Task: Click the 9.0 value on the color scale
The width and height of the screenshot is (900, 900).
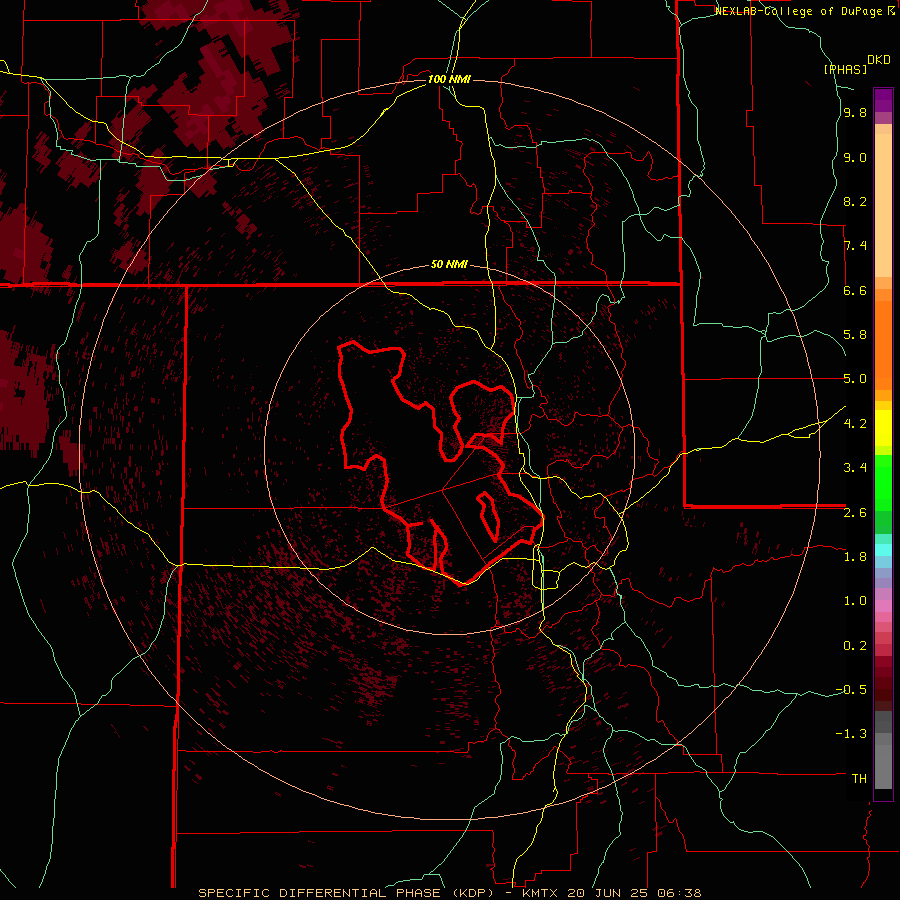Action: [855, 158]
